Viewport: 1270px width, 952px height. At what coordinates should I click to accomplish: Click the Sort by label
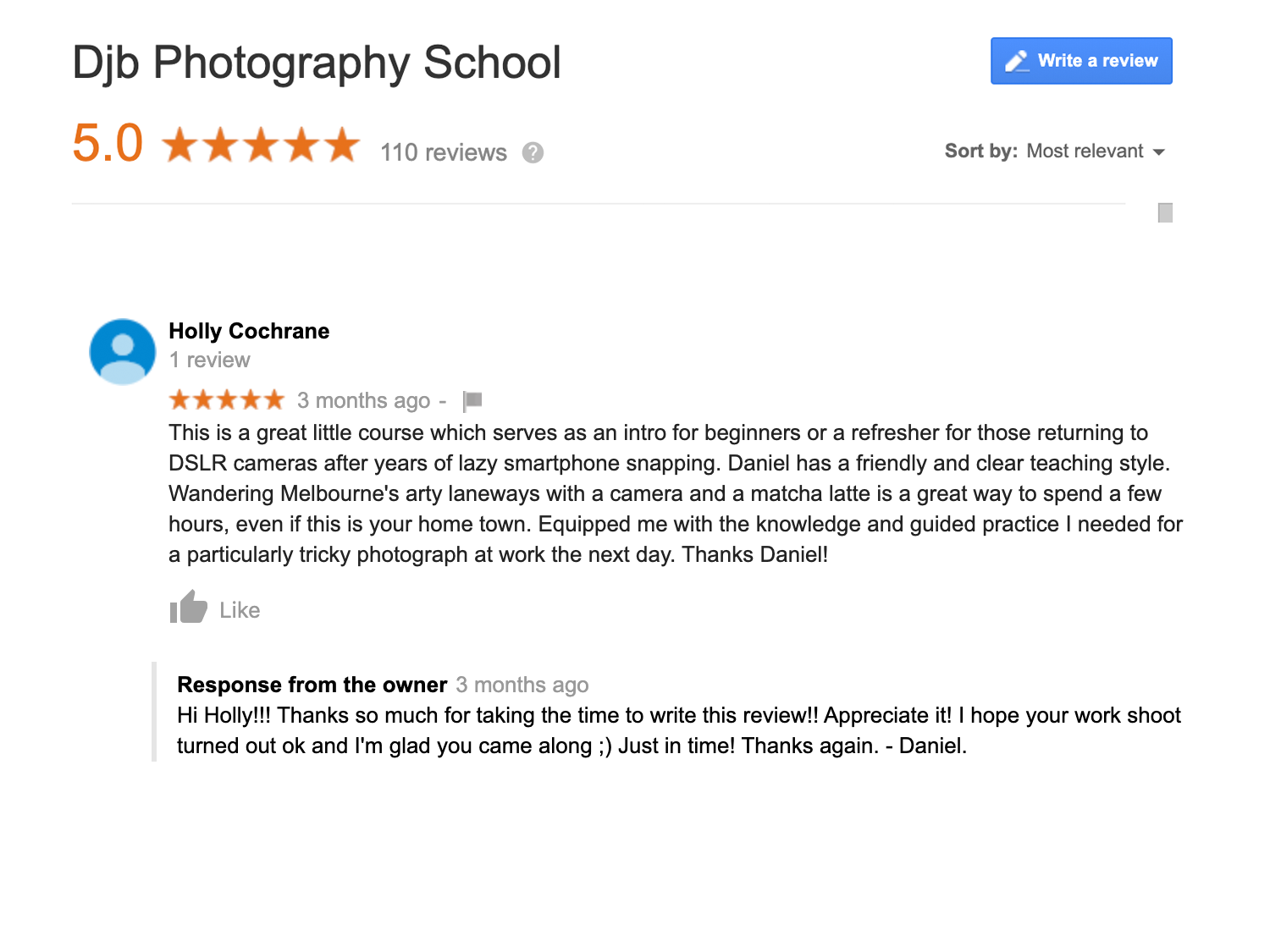pos(981,151)
